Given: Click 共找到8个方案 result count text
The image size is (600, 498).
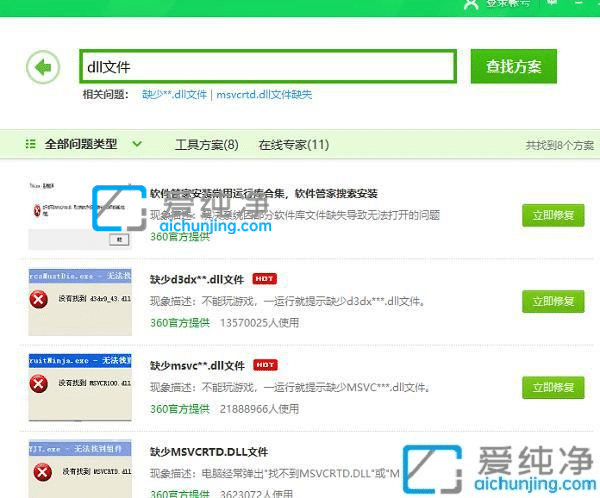Looking at the screenshot, I should (559, 145).
